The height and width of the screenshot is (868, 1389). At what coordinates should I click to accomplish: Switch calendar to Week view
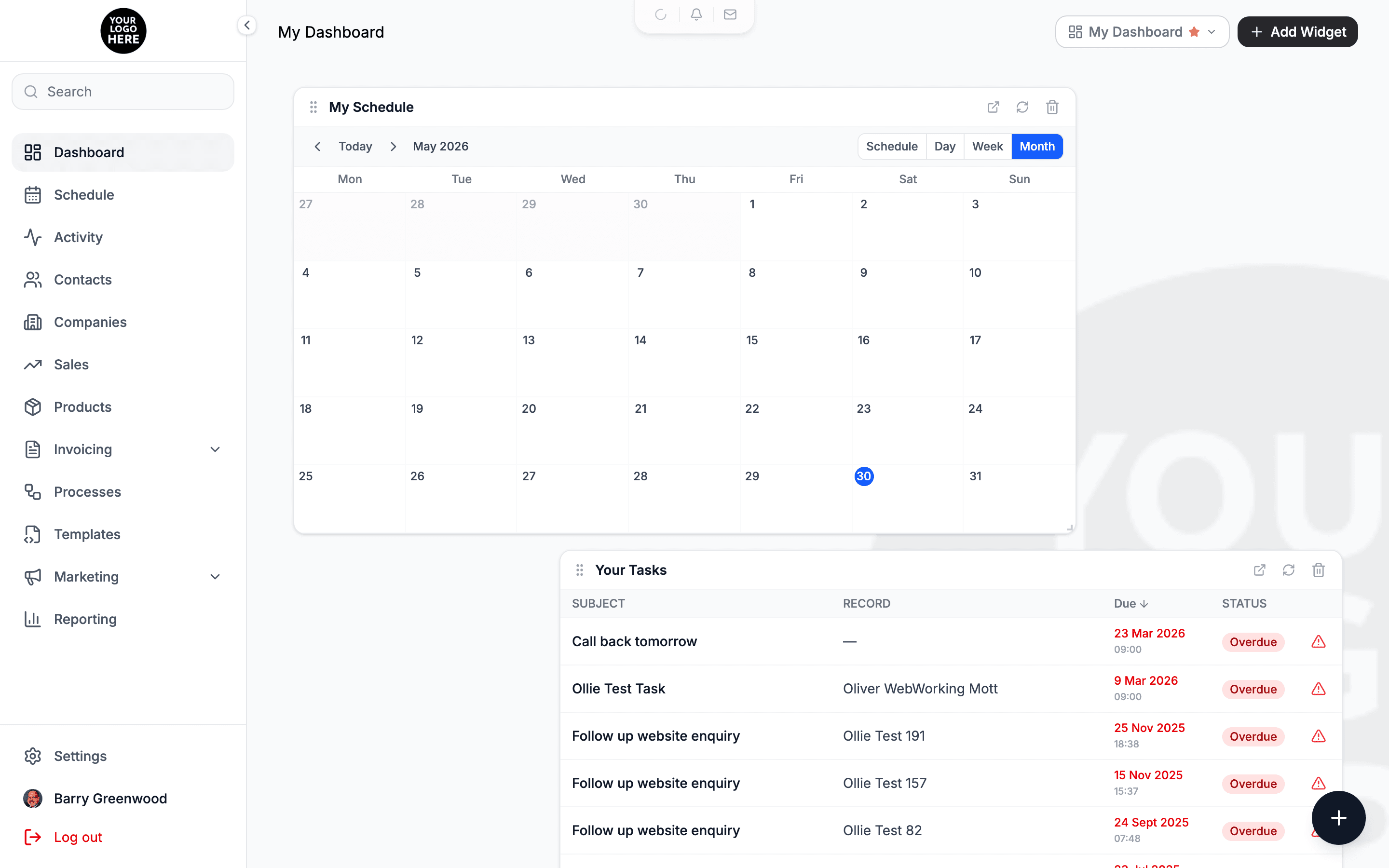pyautogui.click(x=987, y=147)
